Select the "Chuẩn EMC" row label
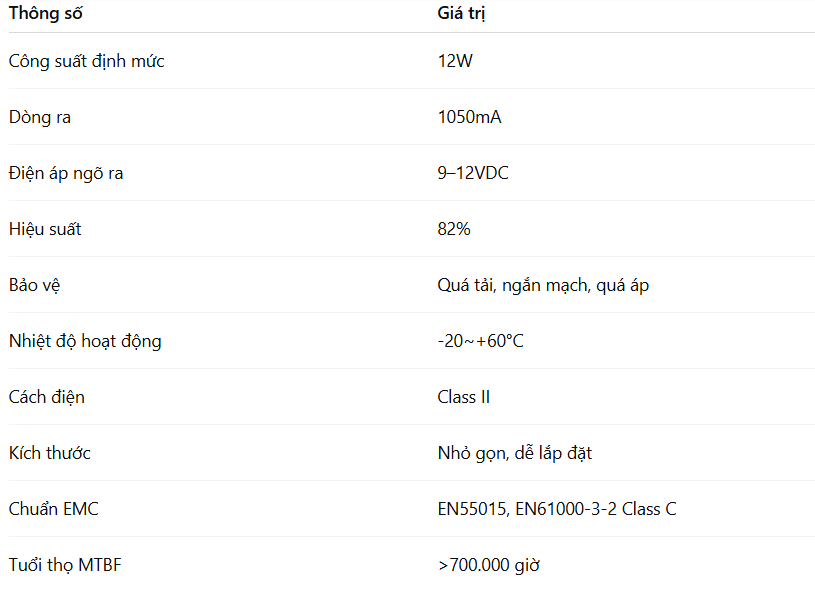 (x=54, y=509)
